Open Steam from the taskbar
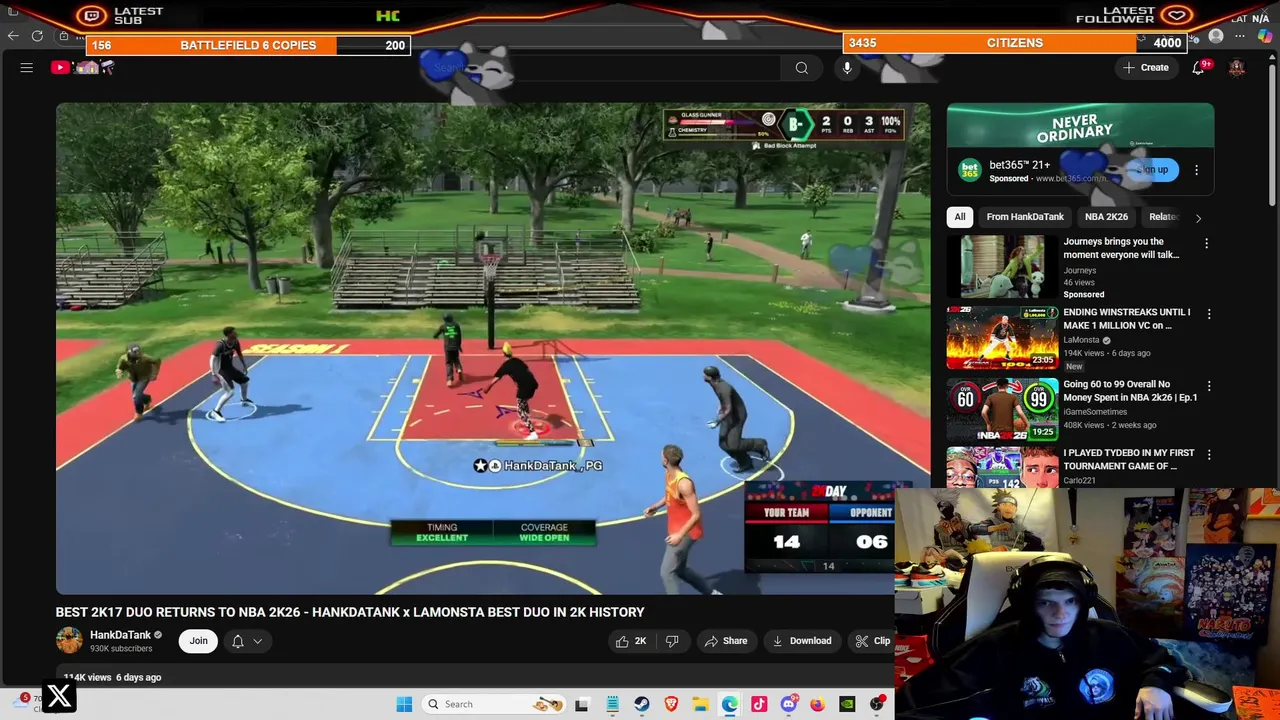 point(641,704)
